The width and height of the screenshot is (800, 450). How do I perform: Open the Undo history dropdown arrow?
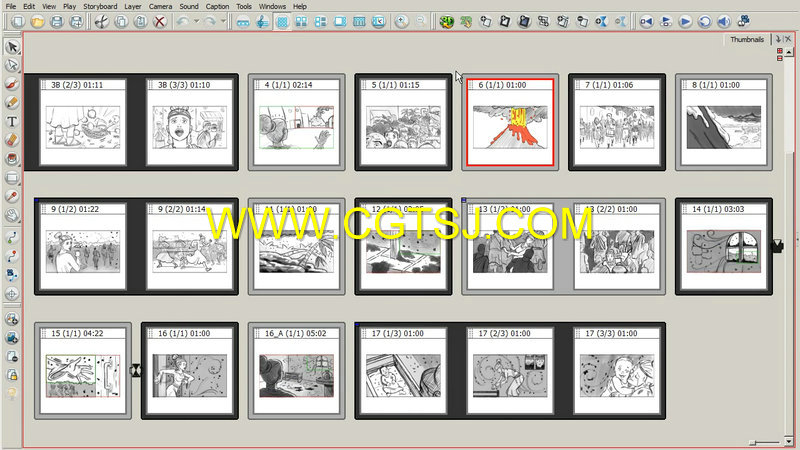(196, 21)
